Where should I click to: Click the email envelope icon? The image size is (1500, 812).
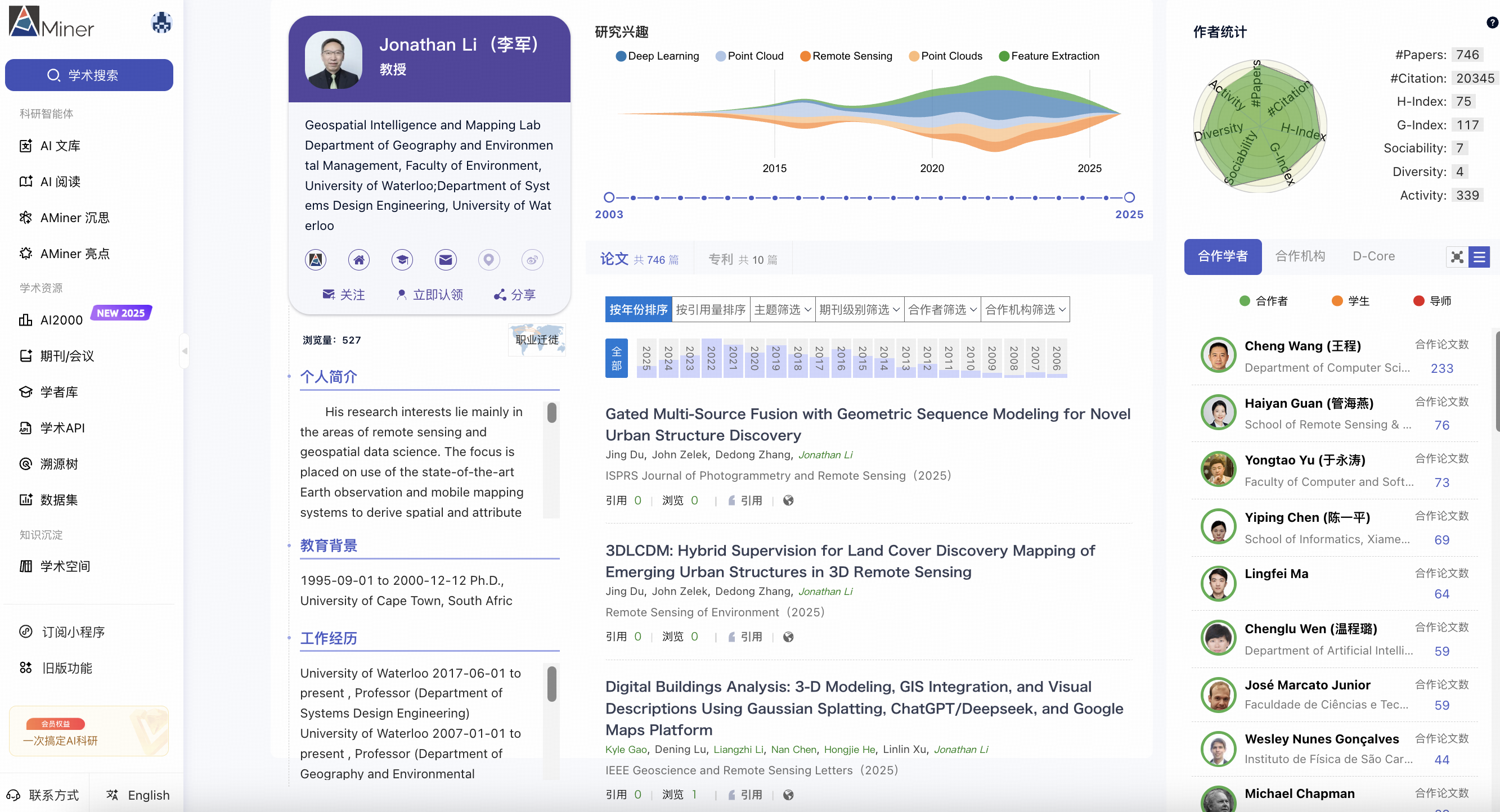[446, 260]
